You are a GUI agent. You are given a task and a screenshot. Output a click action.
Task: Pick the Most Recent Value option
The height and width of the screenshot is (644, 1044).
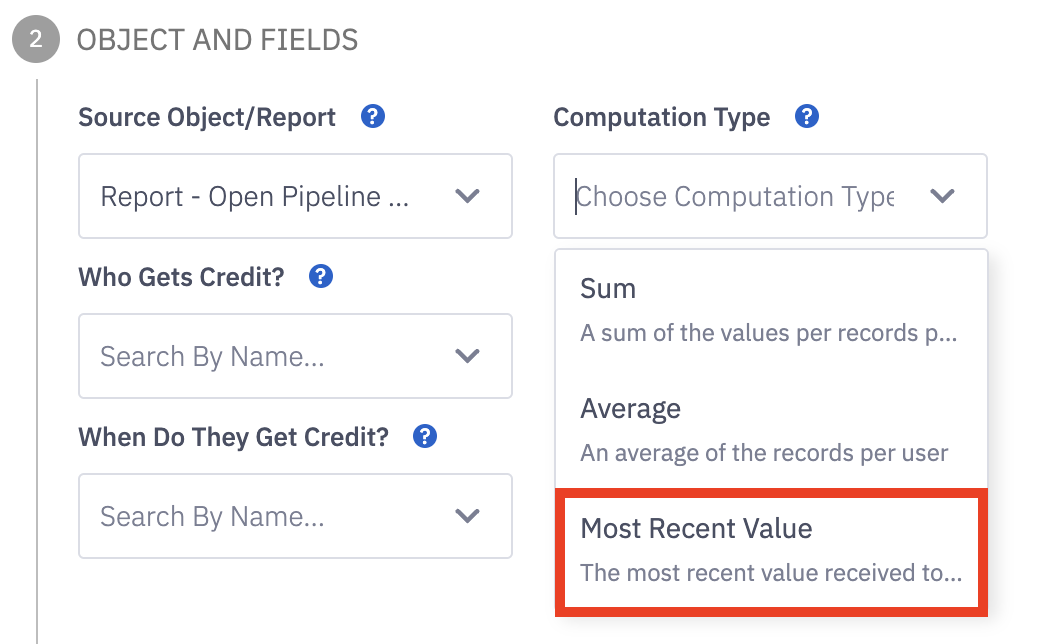[771, 551]
